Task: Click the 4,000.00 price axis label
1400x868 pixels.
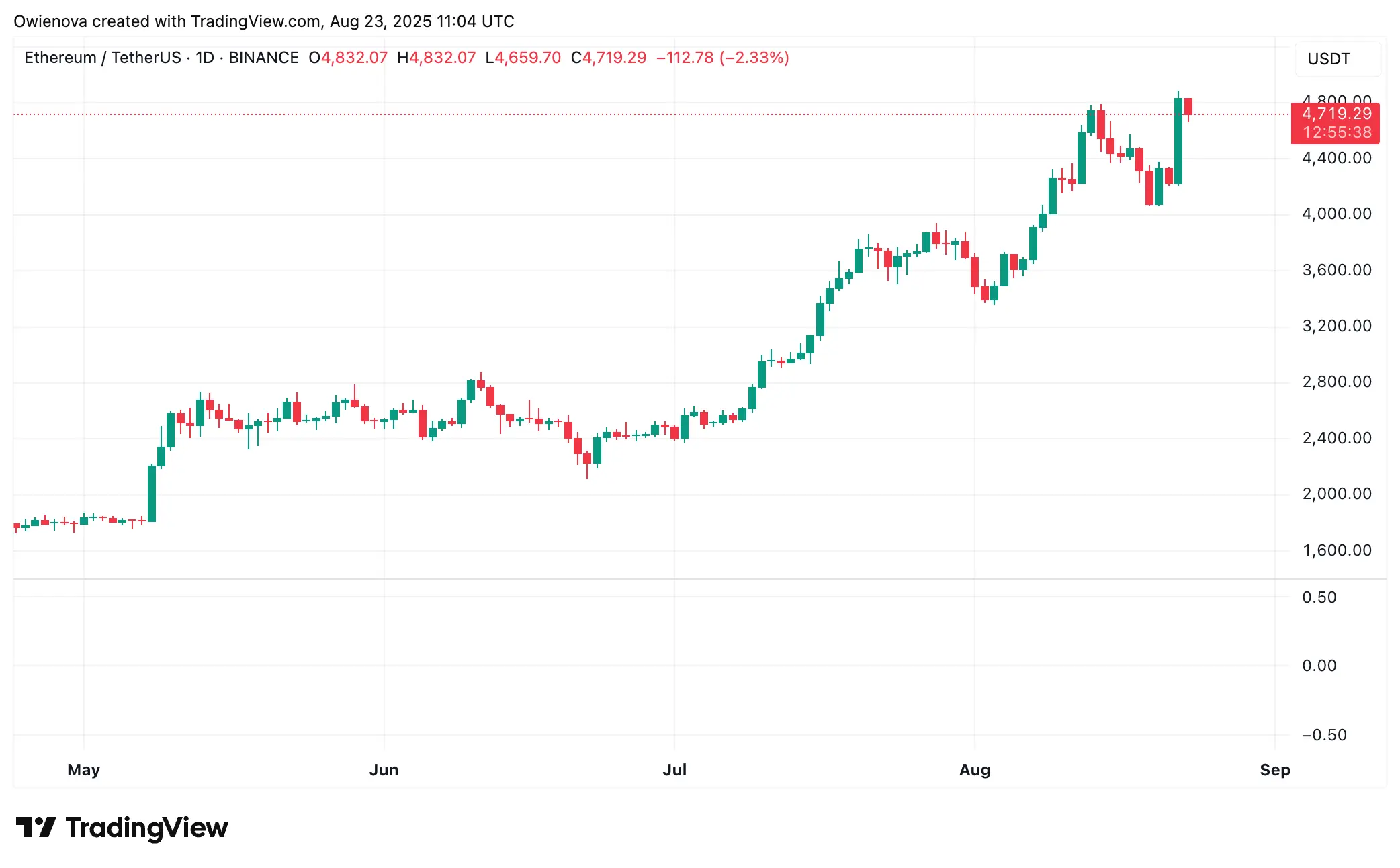Action: tap(1337, 214)
